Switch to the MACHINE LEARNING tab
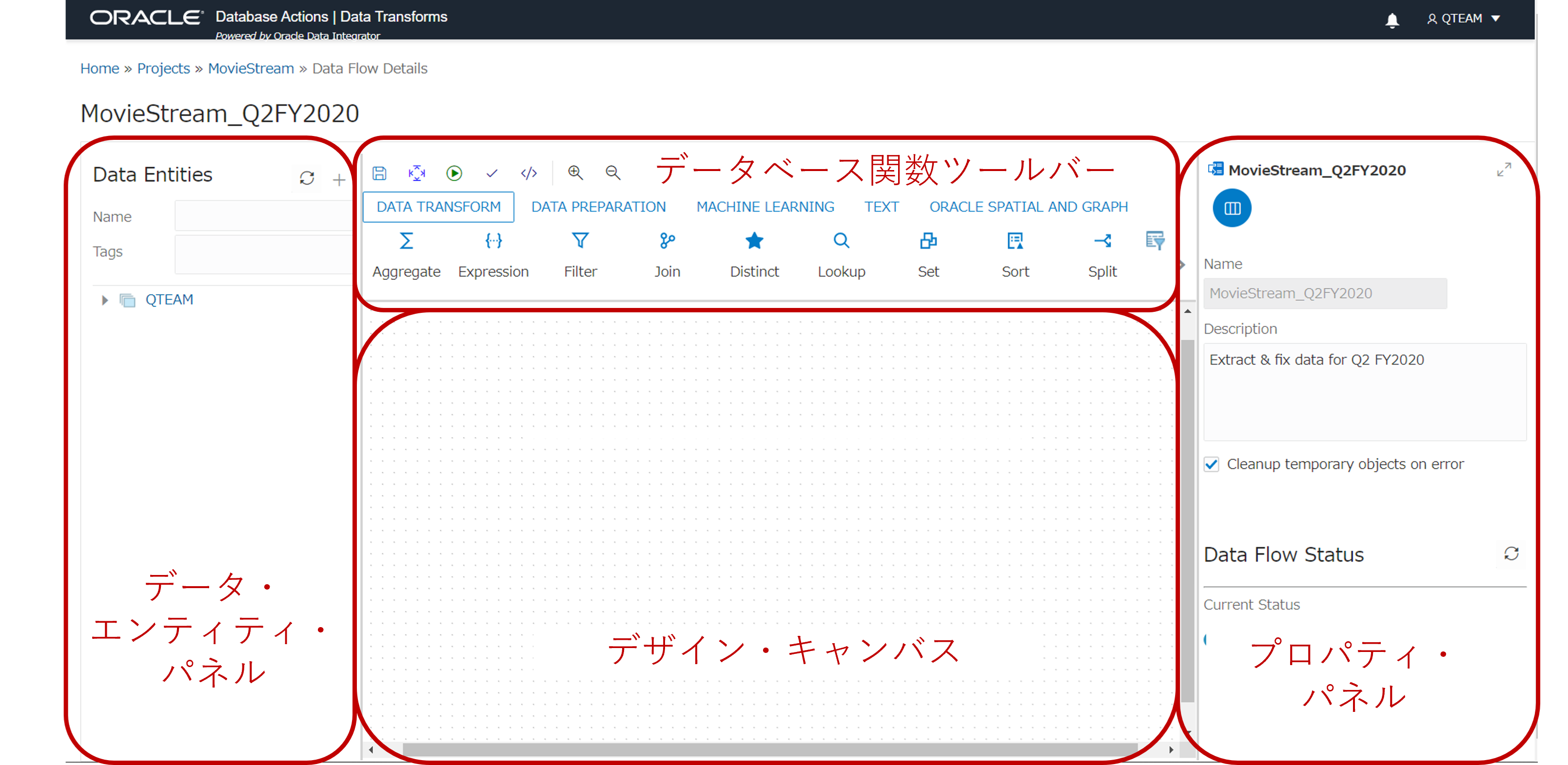Screen dimensions: 1568x765 point(765,207)
